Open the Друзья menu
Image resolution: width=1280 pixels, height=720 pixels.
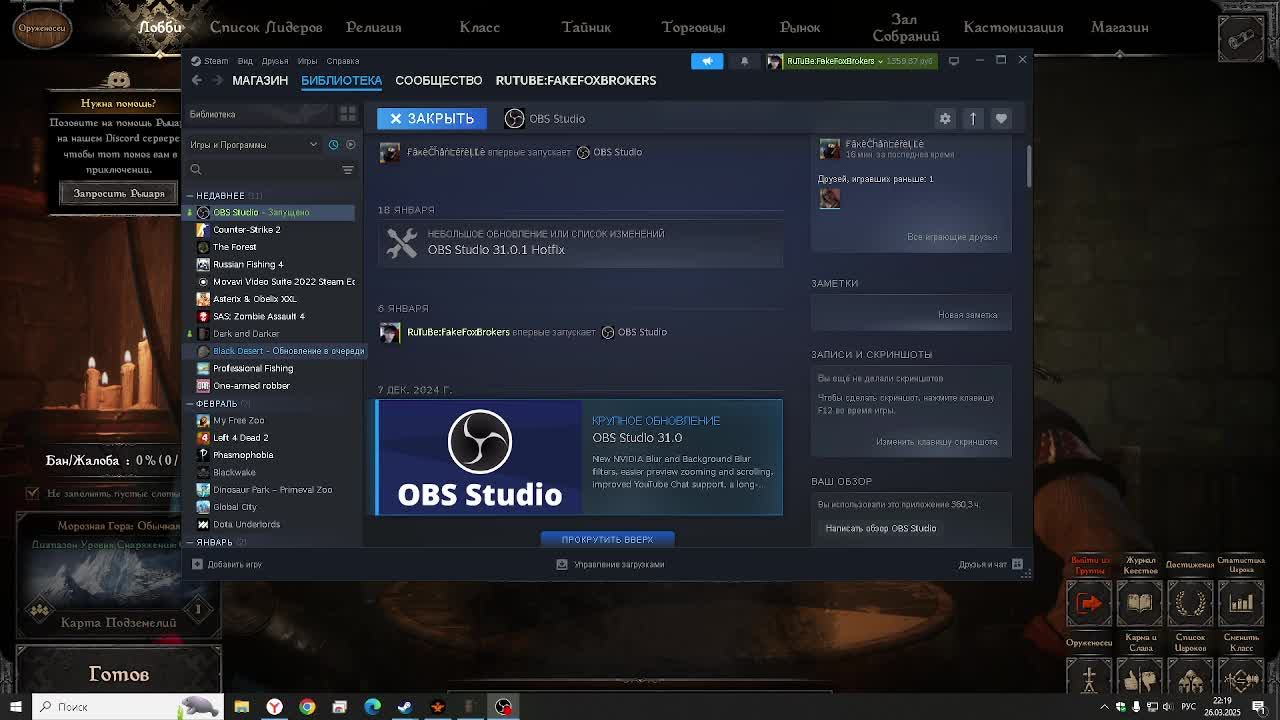275,61
